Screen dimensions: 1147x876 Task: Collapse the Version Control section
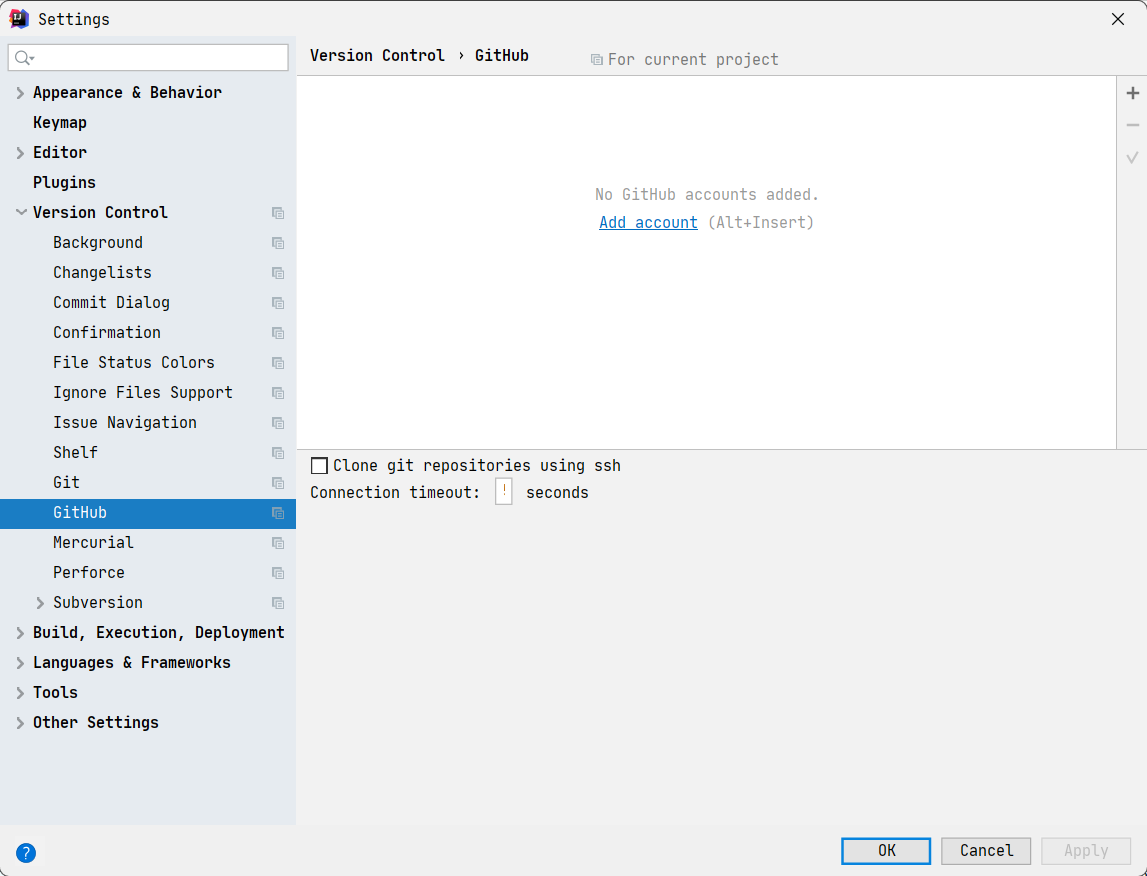point(20,212)
